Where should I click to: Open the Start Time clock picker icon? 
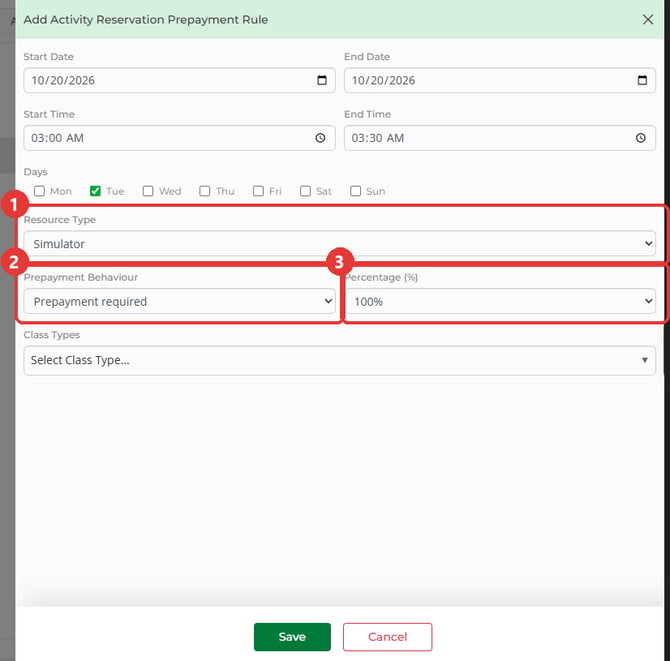coord(320,138)
